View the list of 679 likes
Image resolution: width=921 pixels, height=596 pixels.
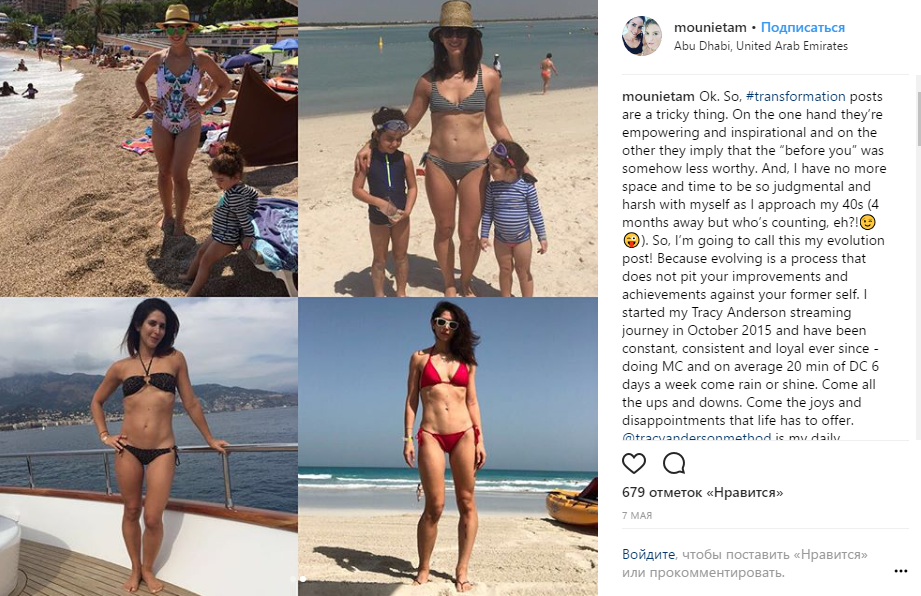(x=702, y=492)
